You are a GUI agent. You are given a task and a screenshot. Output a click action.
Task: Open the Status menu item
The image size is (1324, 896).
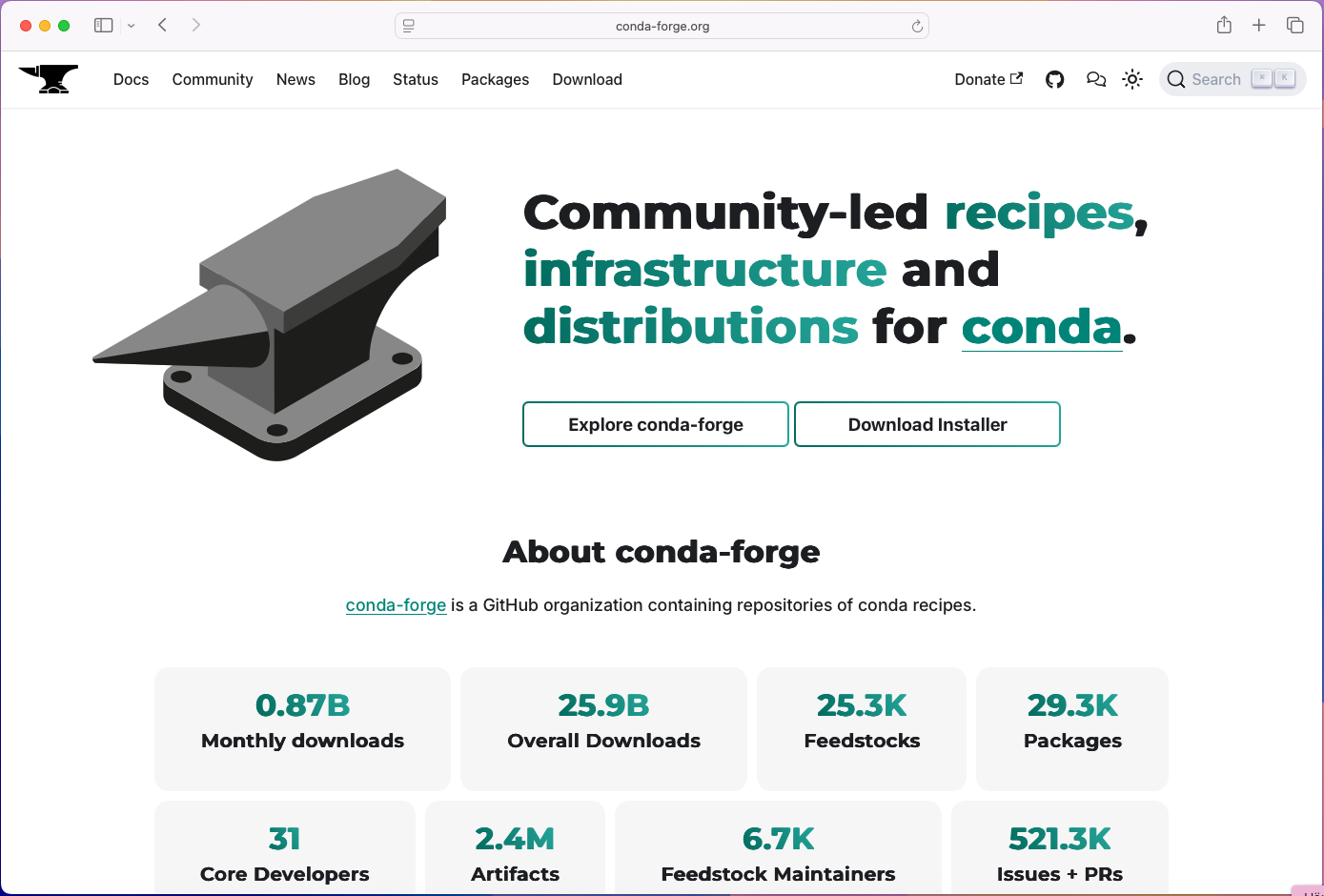tap(416, 80)
